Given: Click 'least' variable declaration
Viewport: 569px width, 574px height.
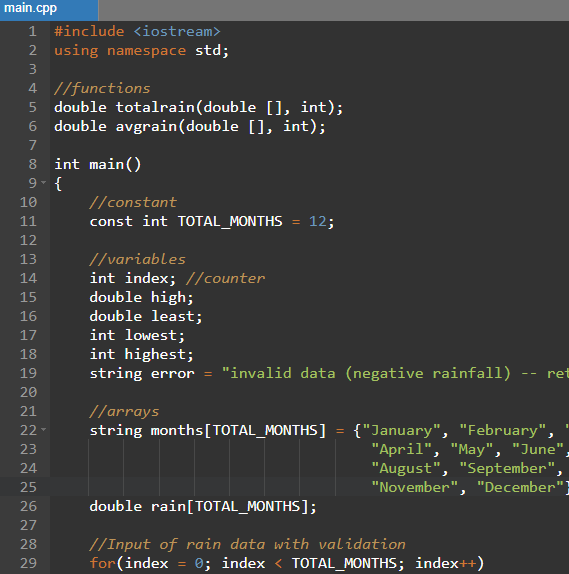Looking at the screenshot, I should (x=173, y=316).
